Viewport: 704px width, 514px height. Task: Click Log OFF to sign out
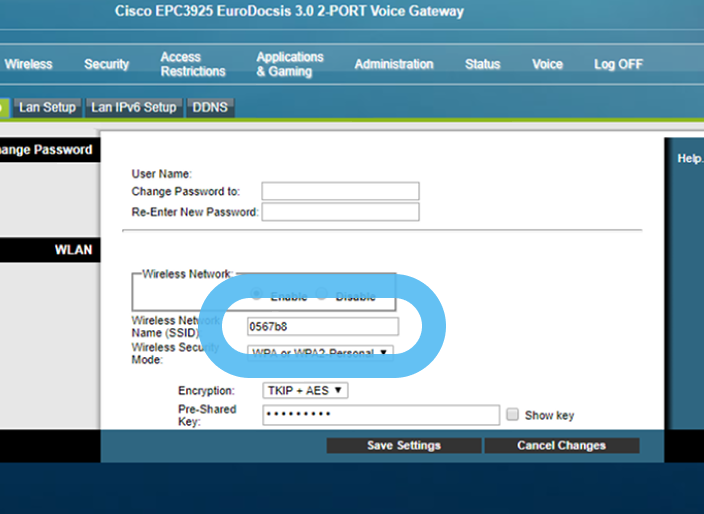618,64
